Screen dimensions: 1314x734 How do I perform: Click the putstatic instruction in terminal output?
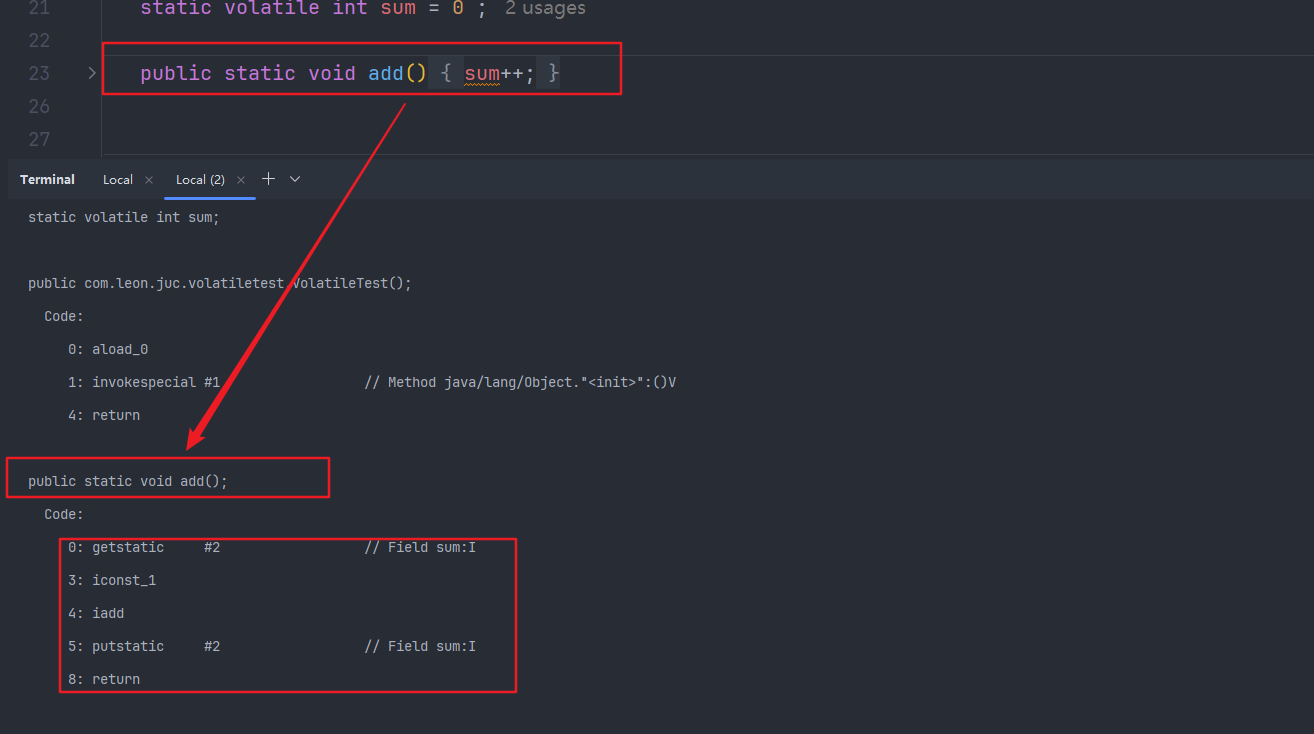click(128, 647)
